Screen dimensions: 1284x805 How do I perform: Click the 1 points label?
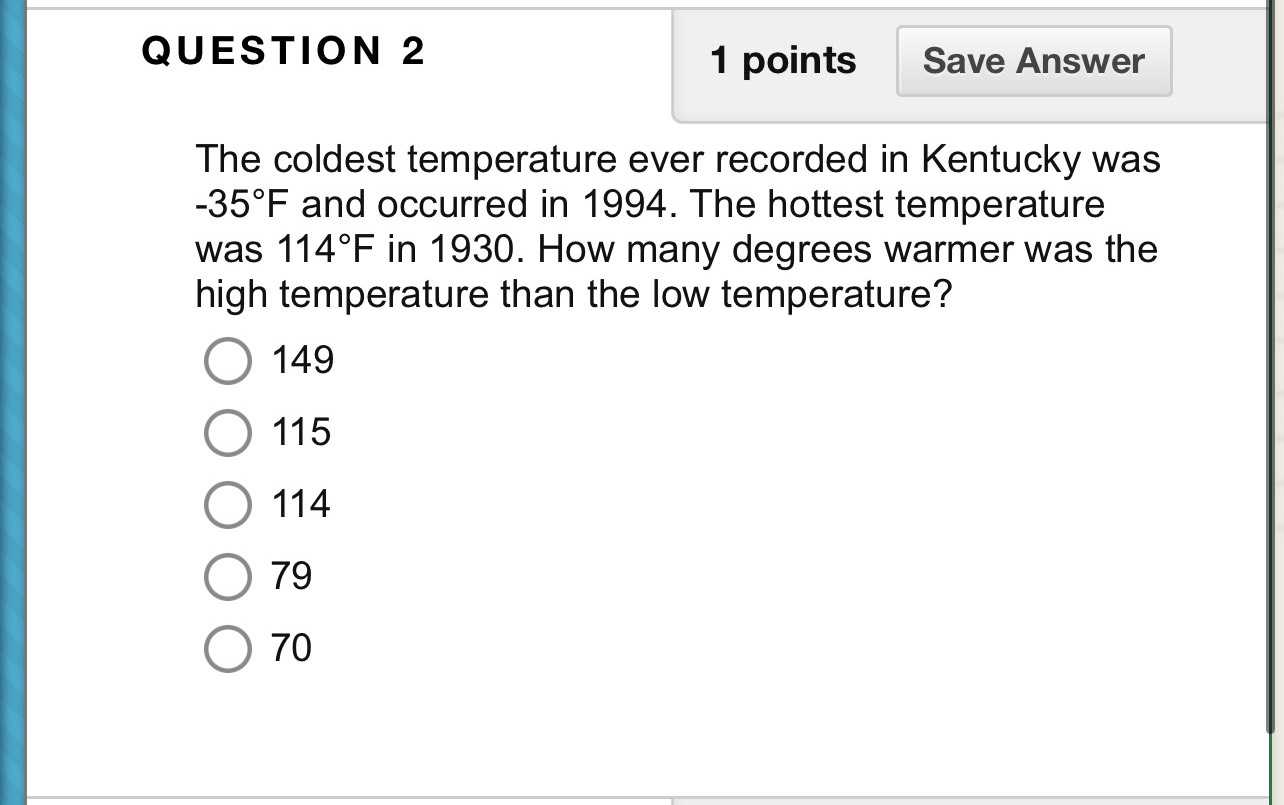pos(783,60)
